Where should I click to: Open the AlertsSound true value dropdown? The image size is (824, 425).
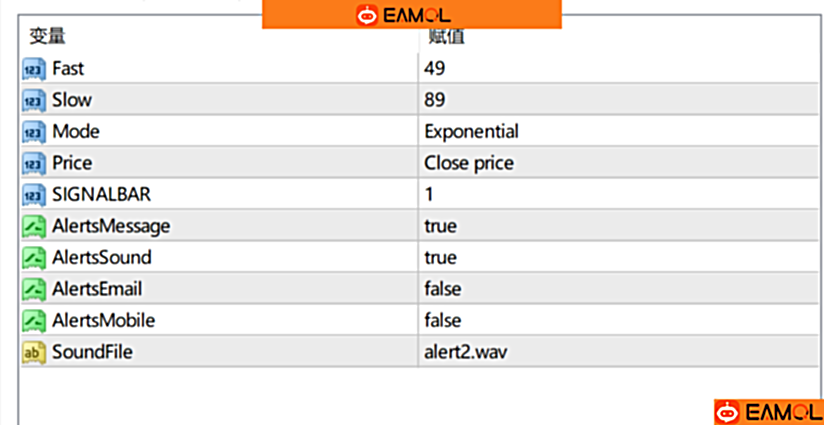[x=440, y=257]
